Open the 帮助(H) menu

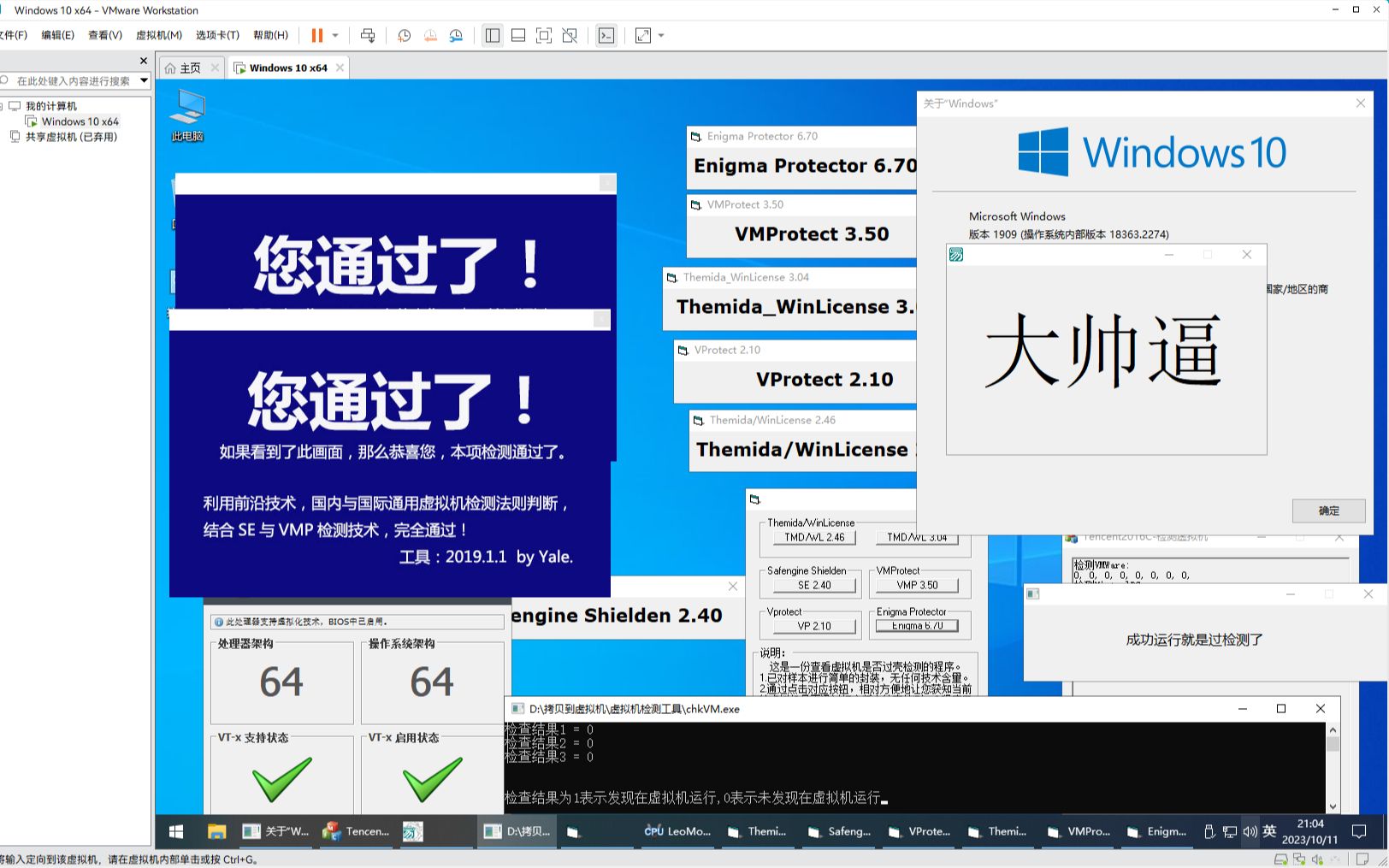tap(270, 35)
